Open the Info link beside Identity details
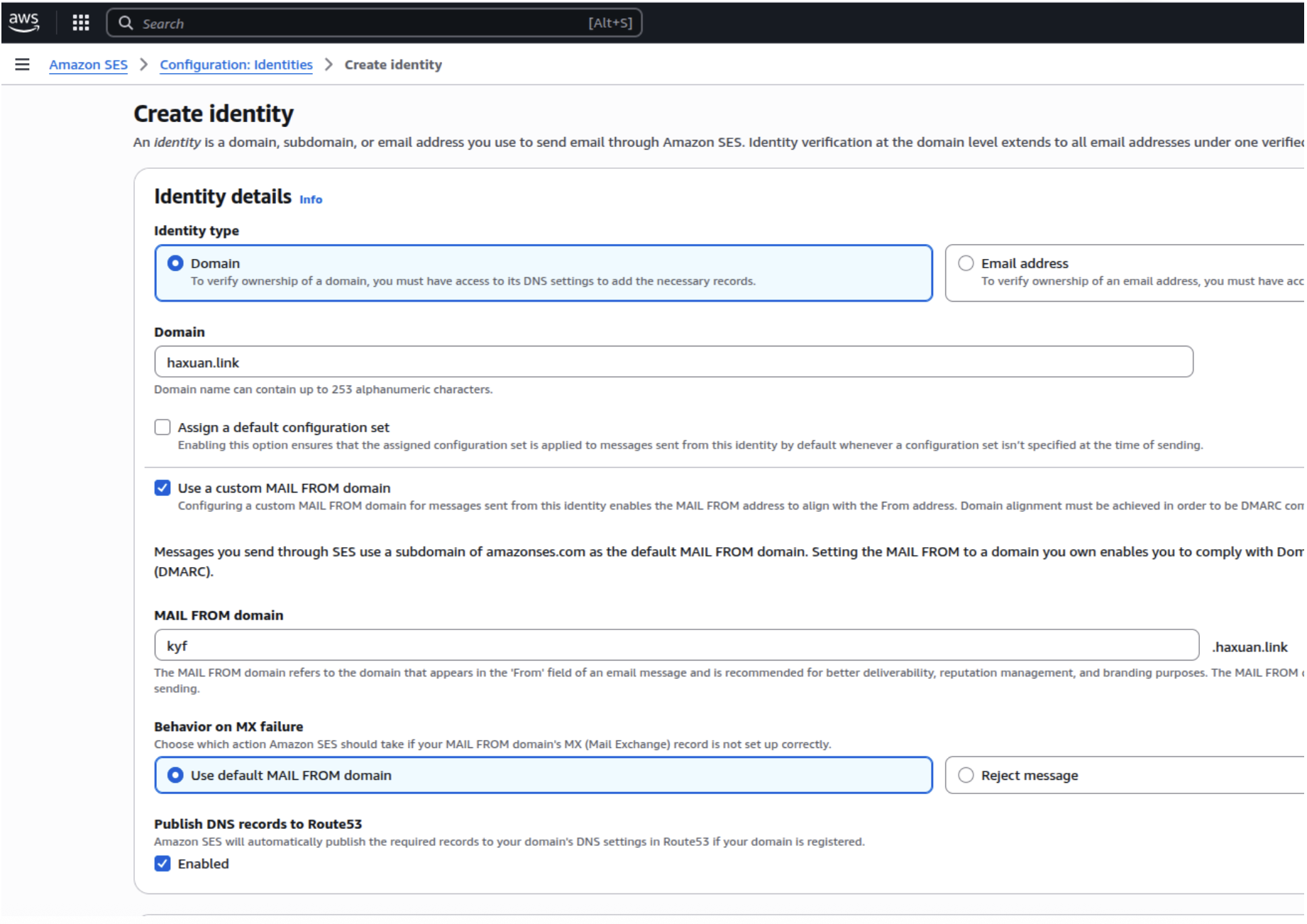Viewport: 1307px width, 924px height. click(311, 200)
